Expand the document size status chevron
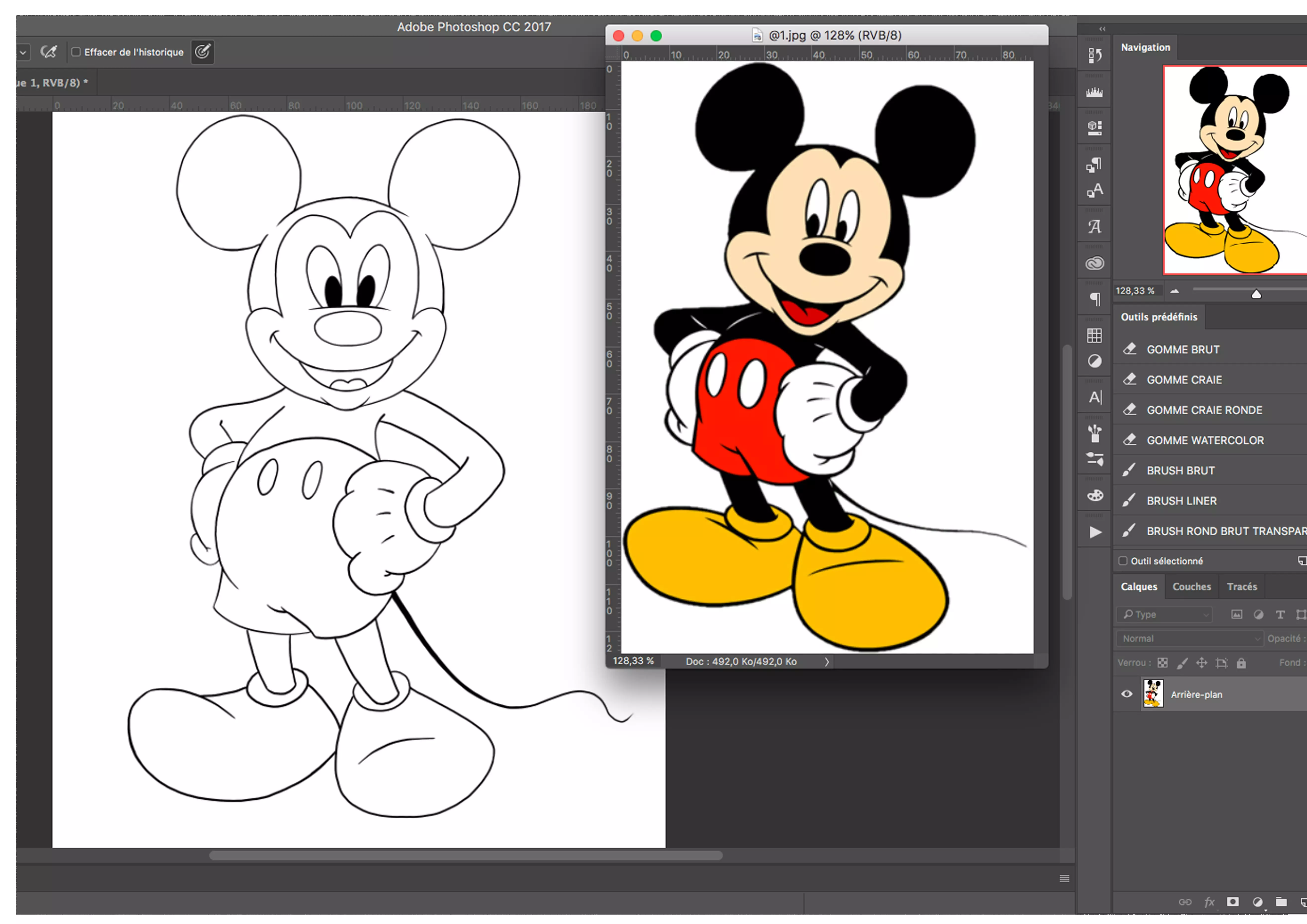Viewport: 1307px width, 924px height. coord(827,661)
